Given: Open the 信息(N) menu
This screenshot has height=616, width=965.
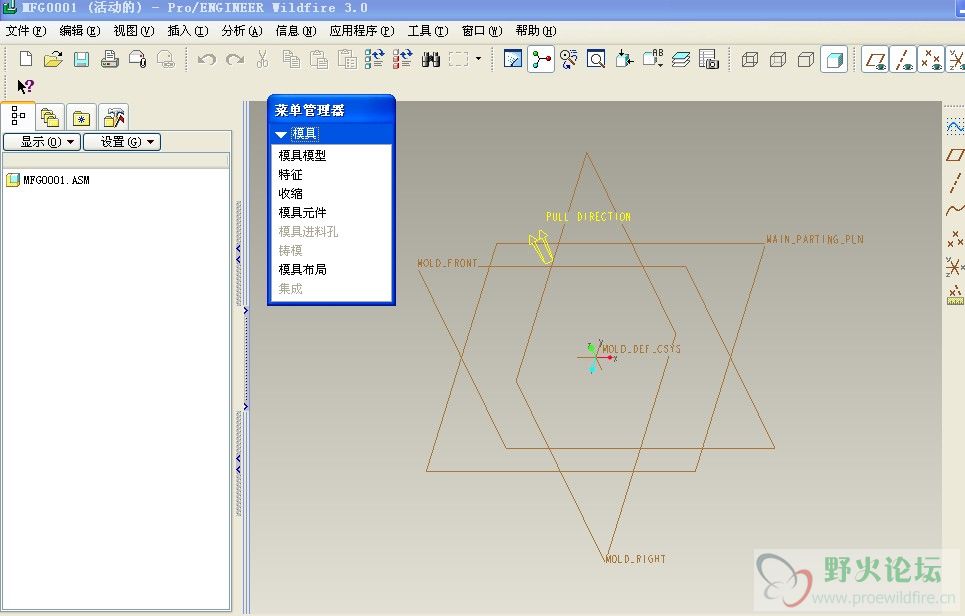Looking at the screenshot, I should coord(296,31).
